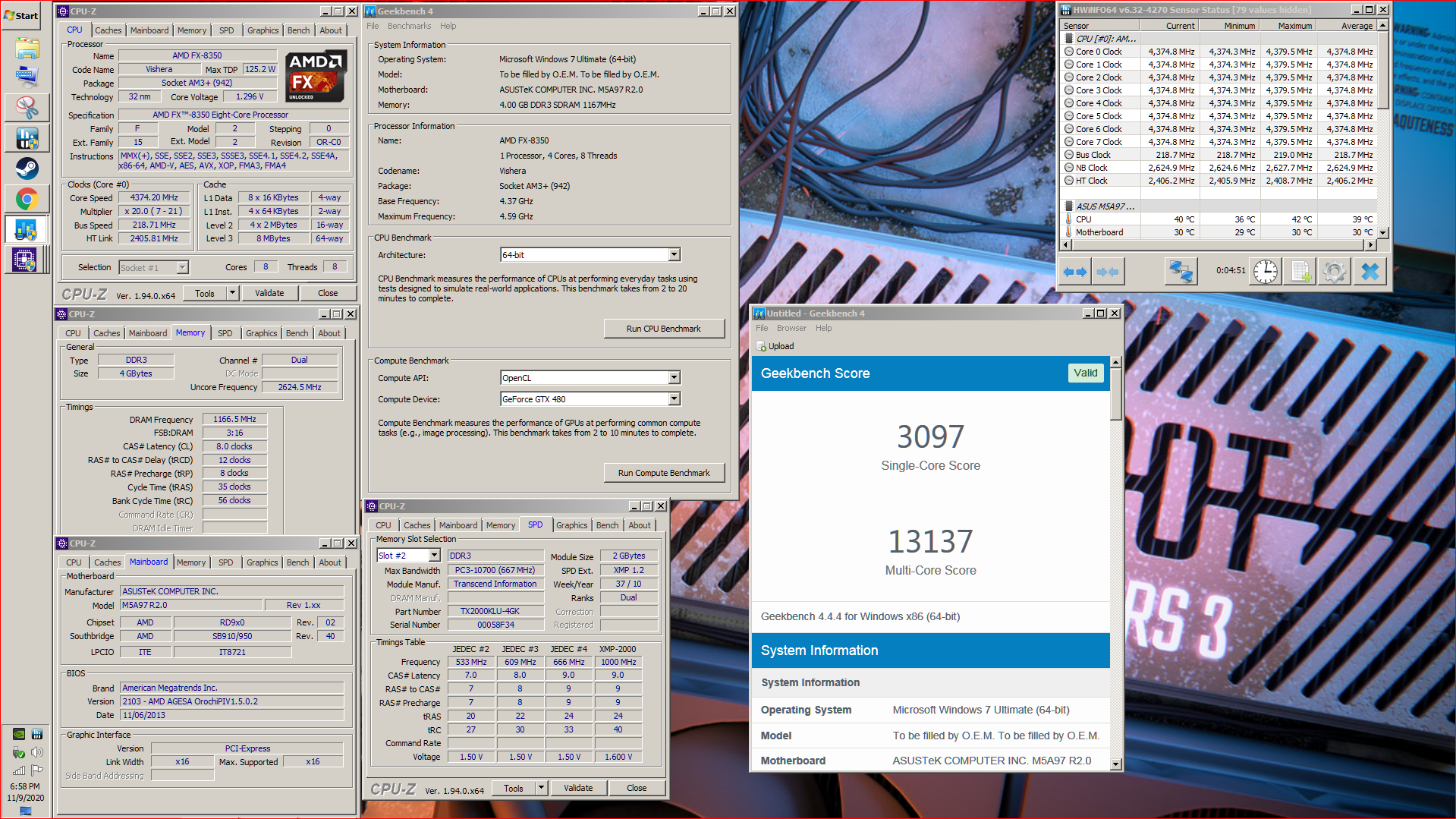Click HWiNFO network remote monitor icon

1181,271
